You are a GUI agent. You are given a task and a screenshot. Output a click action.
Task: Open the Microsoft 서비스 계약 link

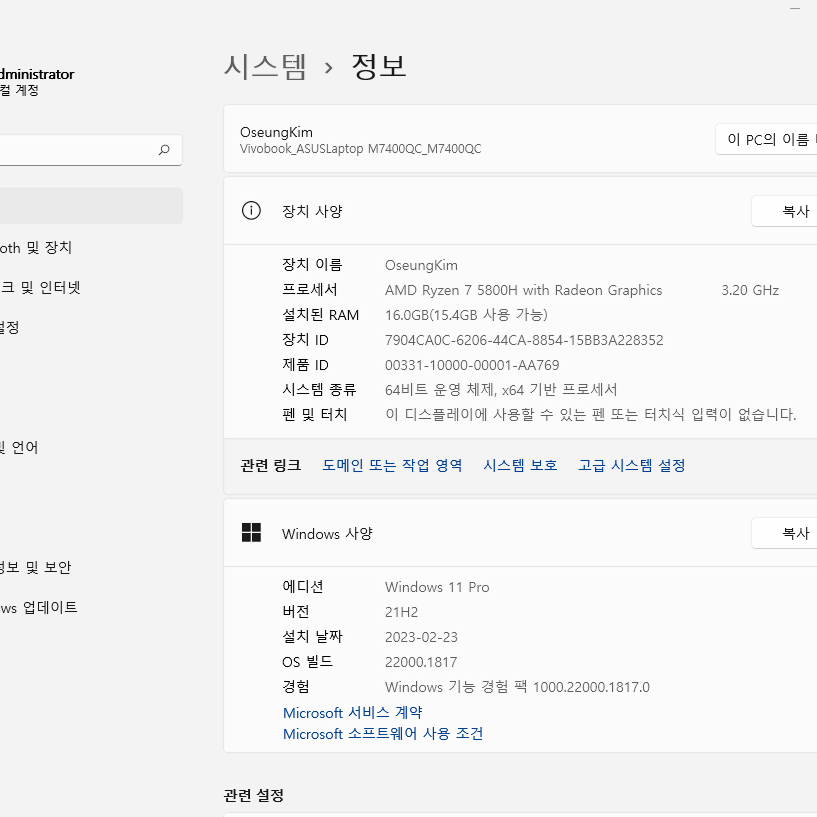pos(352,712)
